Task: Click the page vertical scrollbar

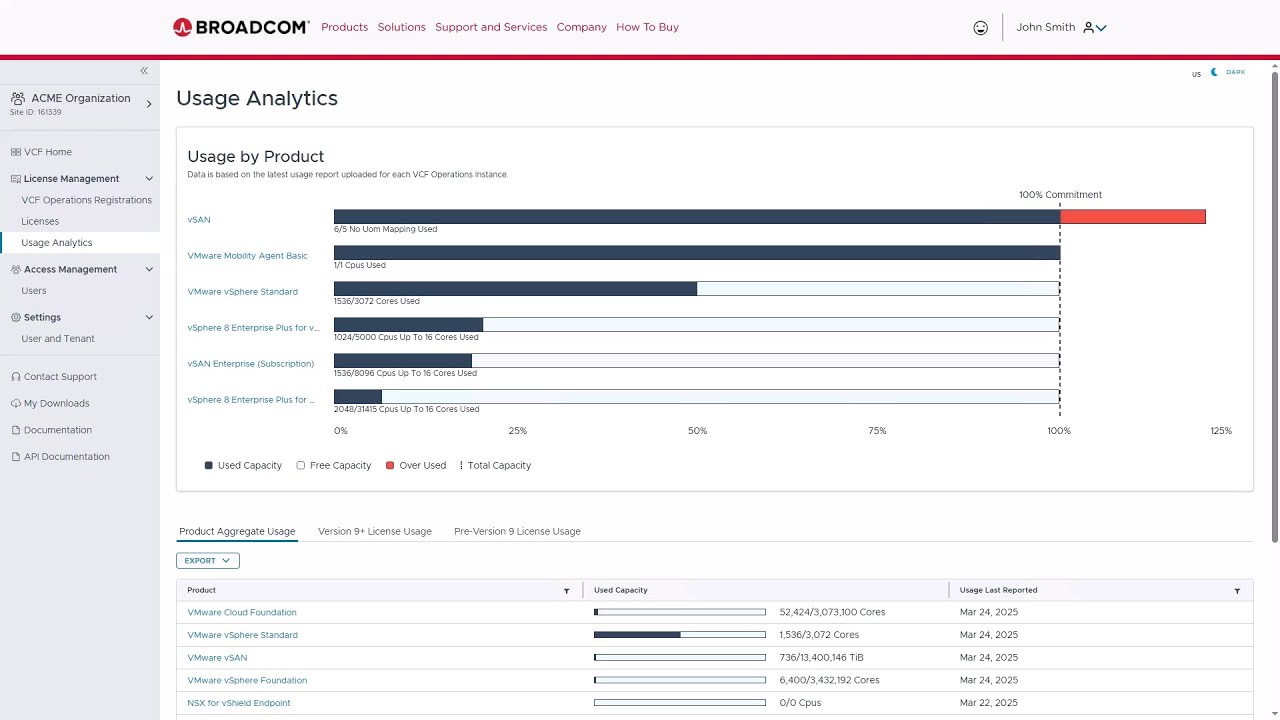Action: [1274, 300]
